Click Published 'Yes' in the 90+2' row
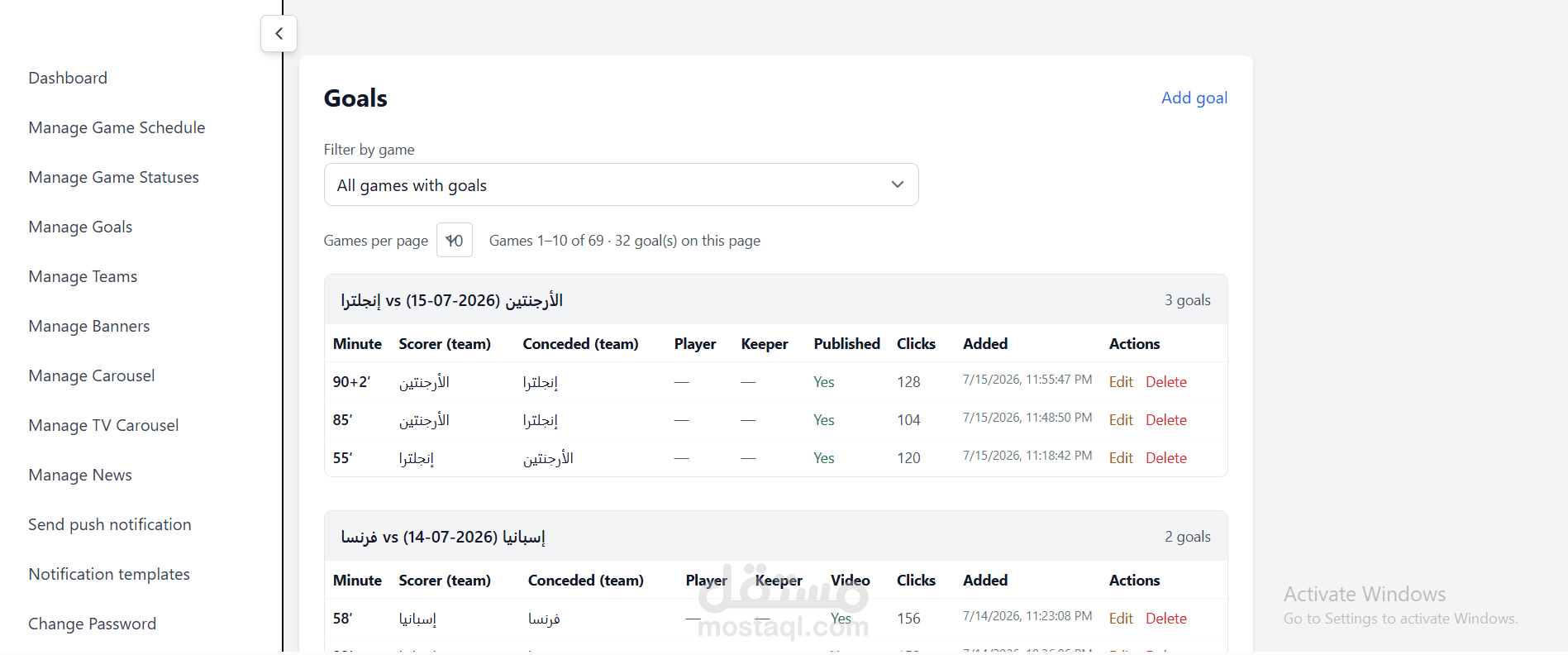 click(823, 382)
